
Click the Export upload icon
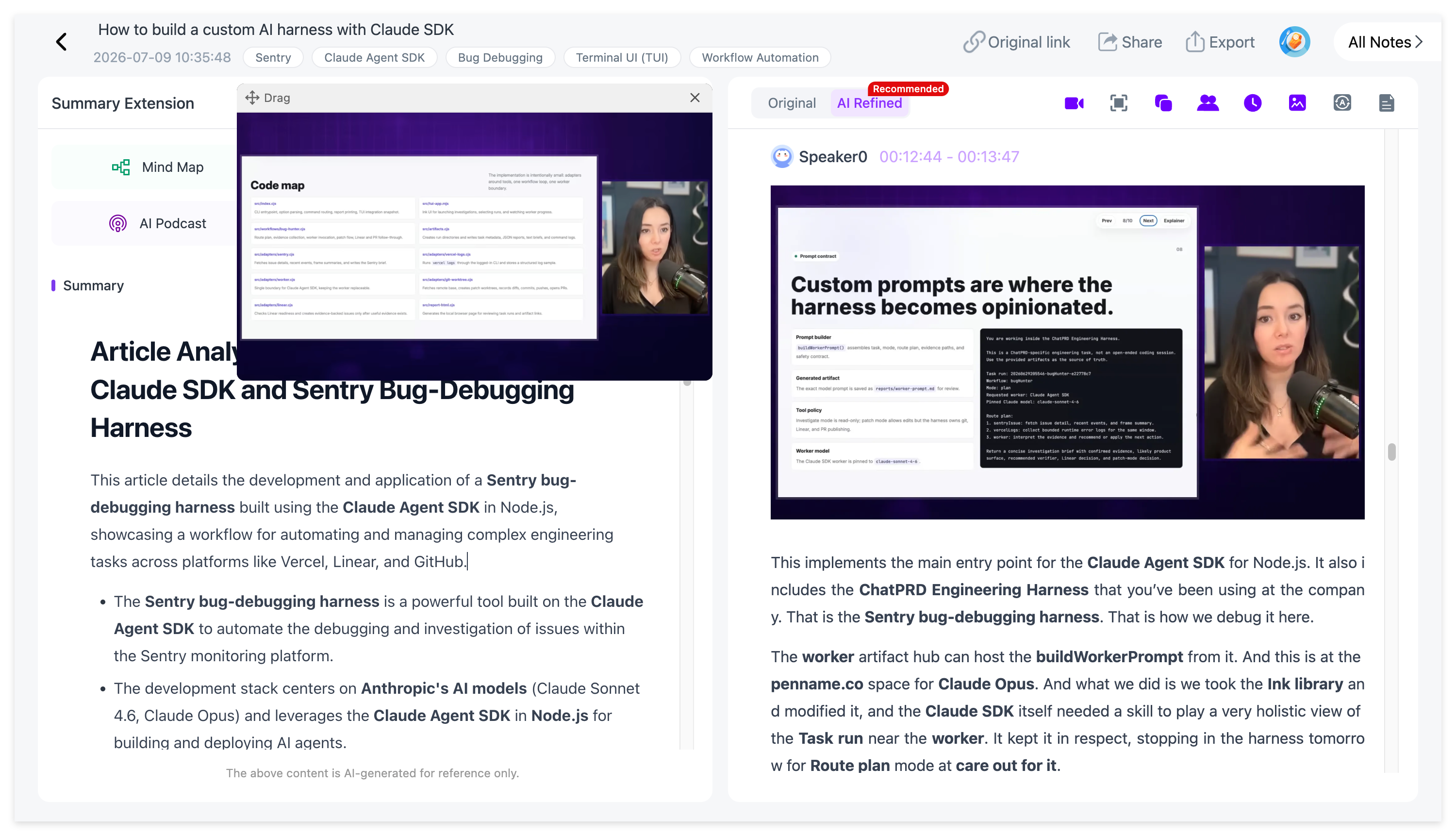coord(1194,42)
